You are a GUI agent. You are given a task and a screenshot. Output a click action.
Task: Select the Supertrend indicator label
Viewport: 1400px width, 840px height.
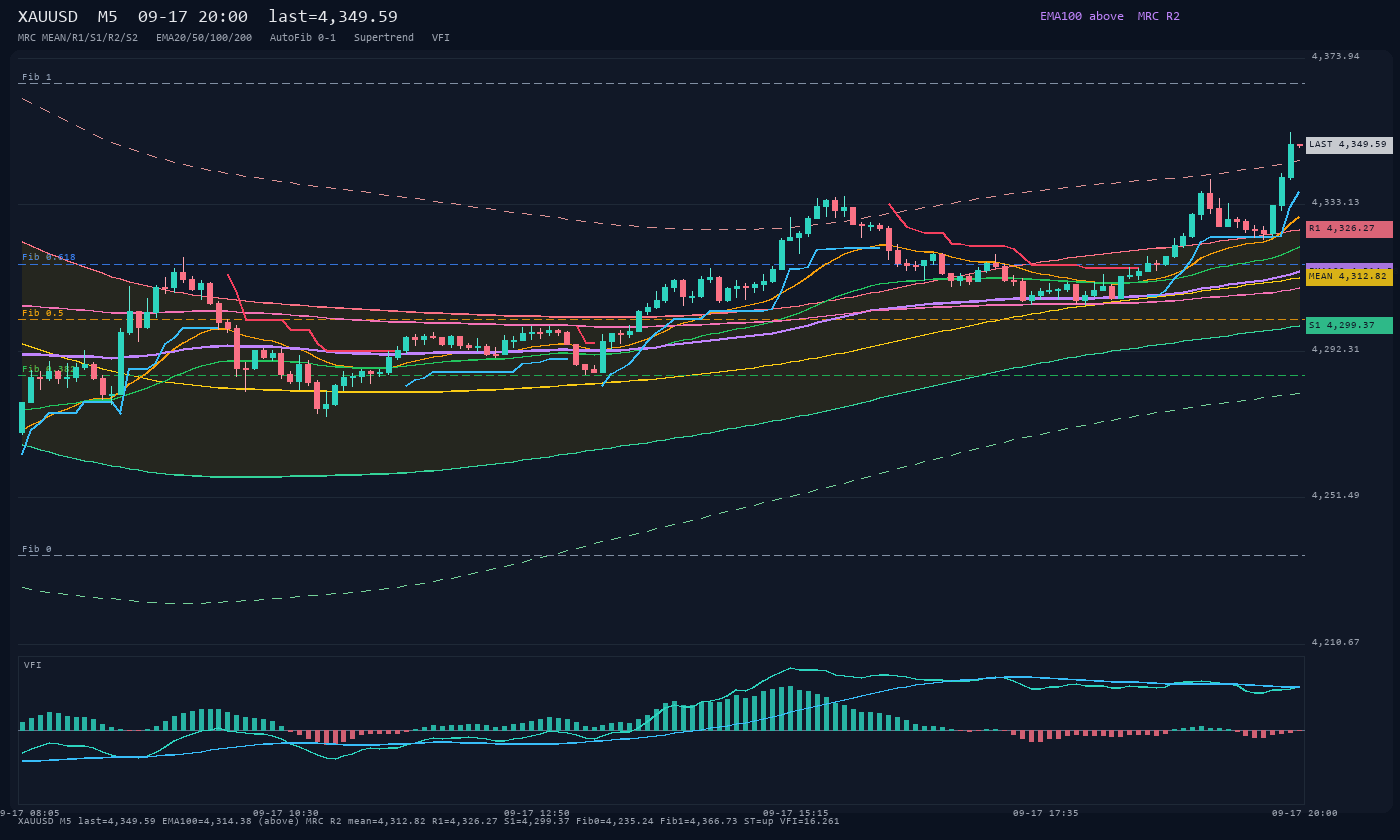pos(384,37)
